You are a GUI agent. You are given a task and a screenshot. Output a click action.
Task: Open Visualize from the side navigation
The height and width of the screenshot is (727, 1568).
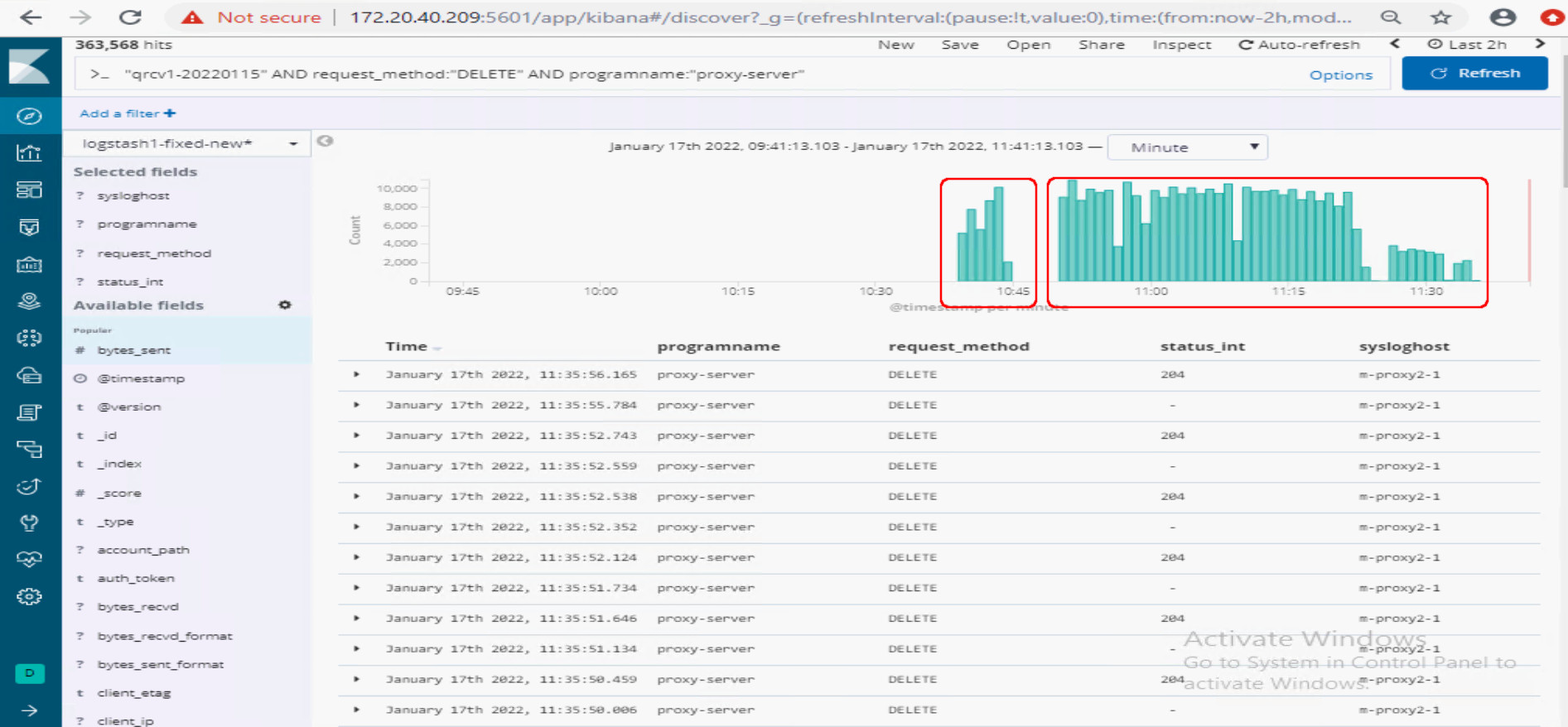[29, 152]
